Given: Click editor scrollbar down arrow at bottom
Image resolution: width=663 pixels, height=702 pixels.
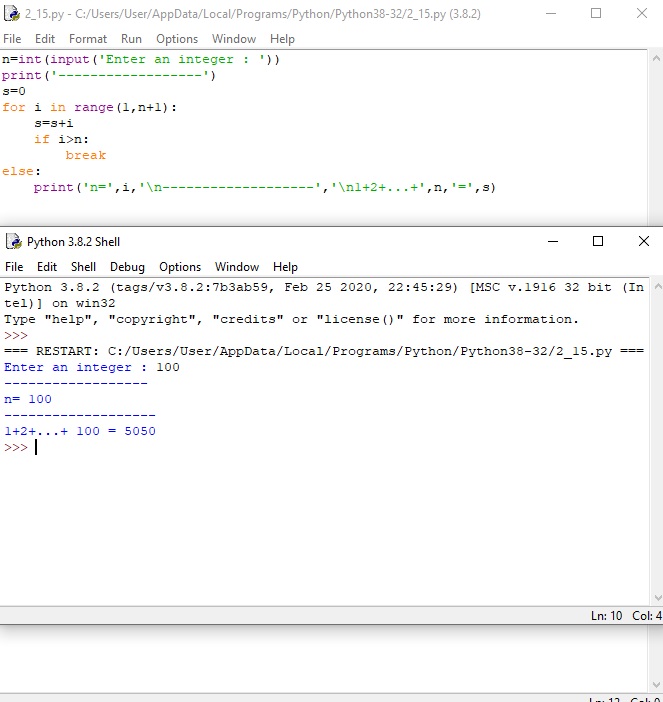Looking at the screenshot, I should click(656, 685).
